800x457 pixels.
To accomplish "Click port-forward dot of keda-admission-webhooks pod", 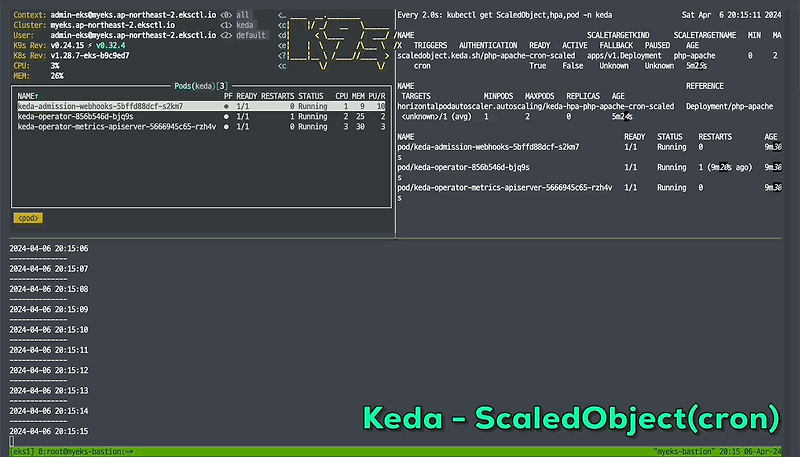I will [x=226, y=107].
